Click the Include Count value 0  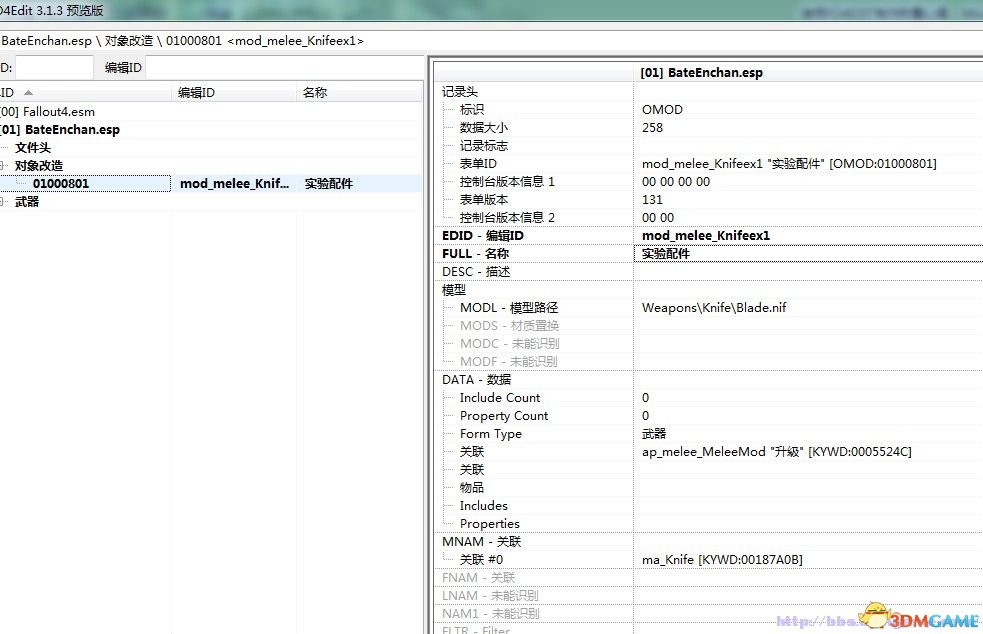pyautogui.click(x=646, y=398)
